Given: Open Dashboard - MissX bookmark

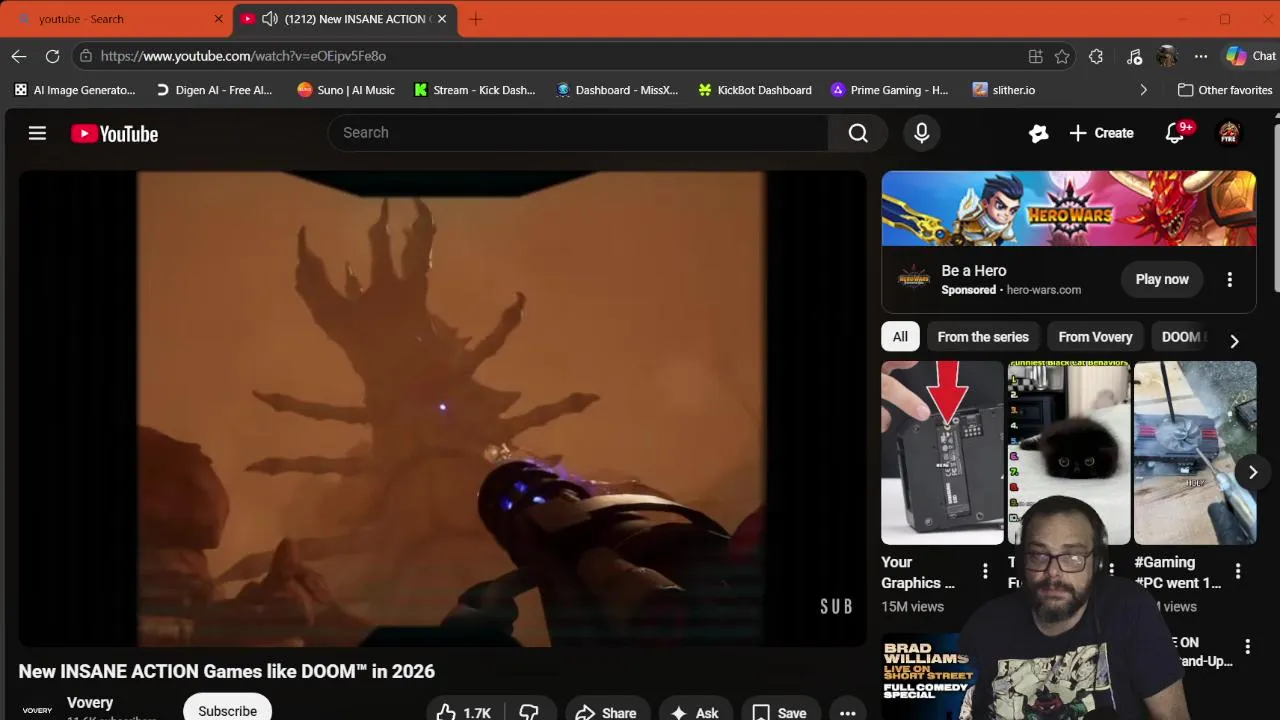Looking at the screenshot, I should [617, 90].
